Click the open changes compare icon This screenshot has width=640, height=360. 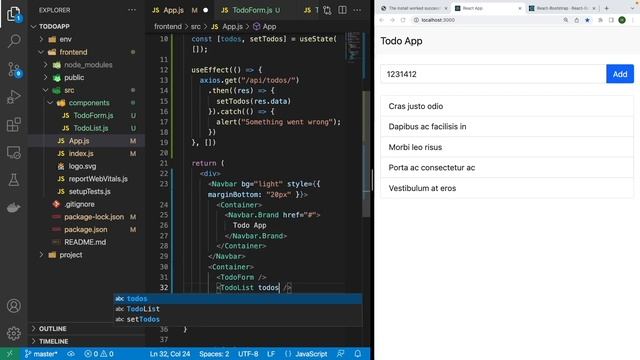point(327,10)
